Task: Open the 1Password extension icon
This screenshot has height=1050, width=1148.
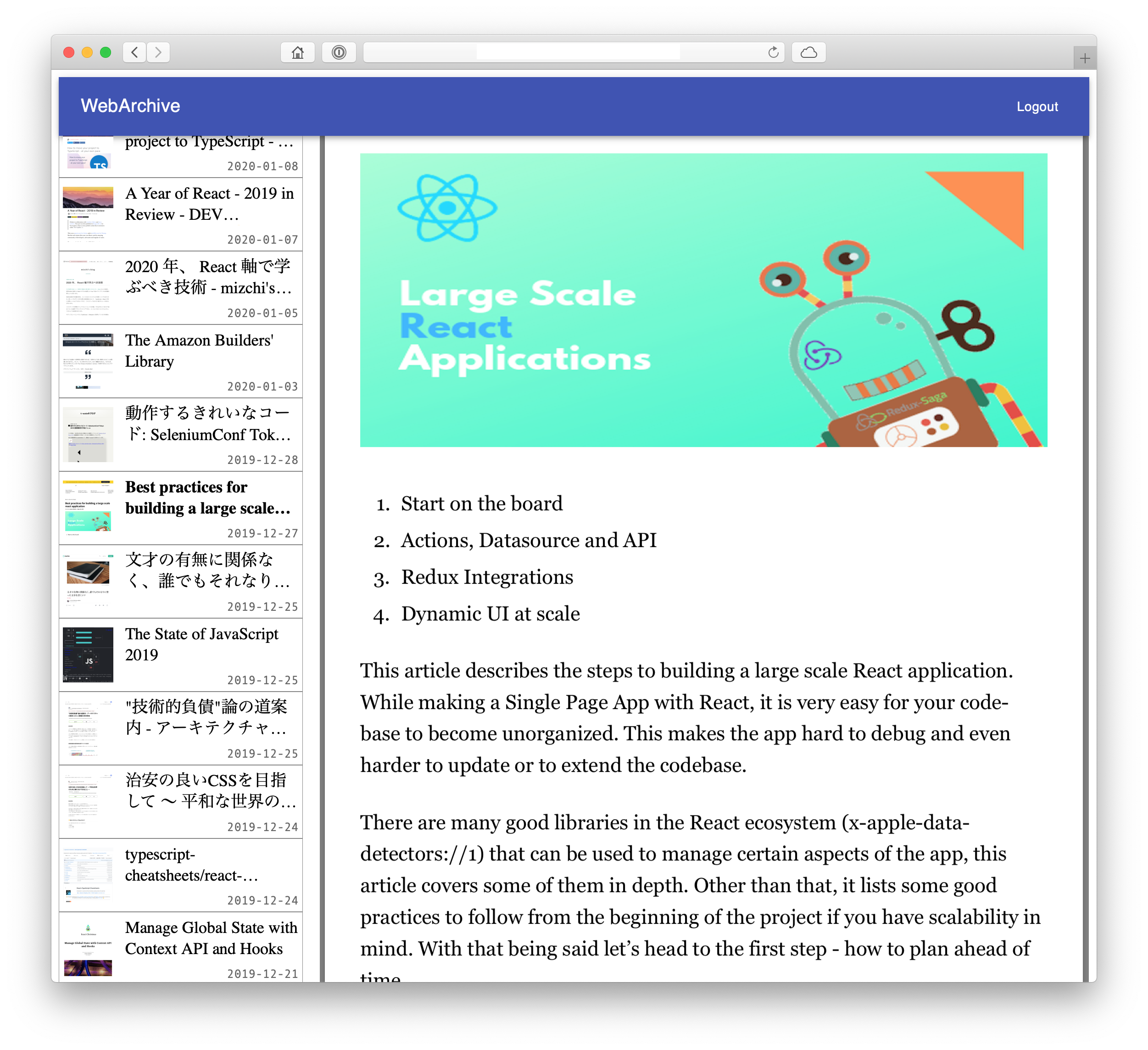Action: [x=339, y=52]
